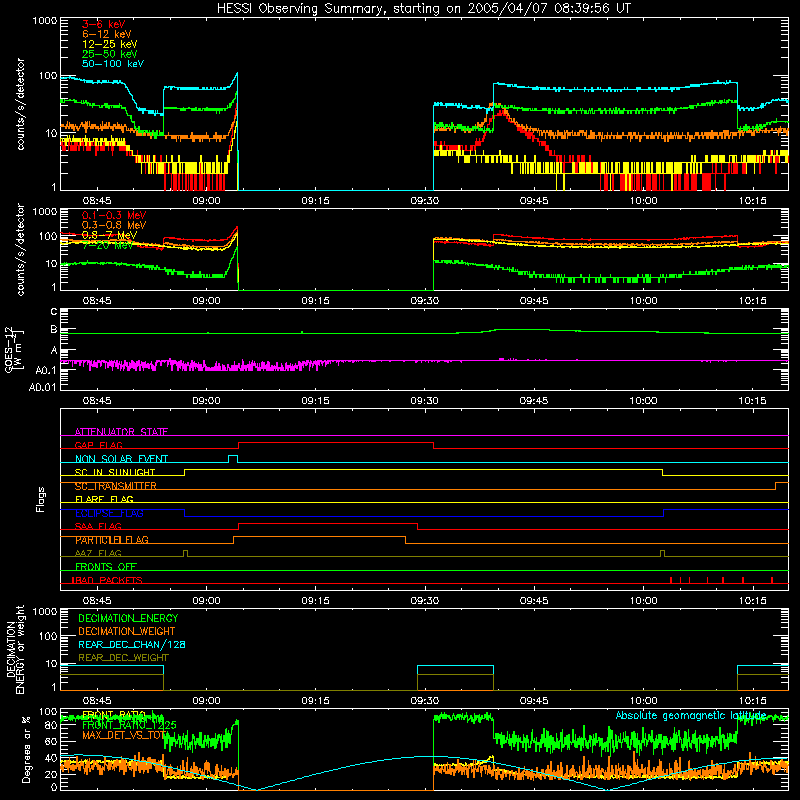Click the 'GAP_FLAG' flag label
The height and width of the screenshot is (800, 800).
tap(98, 445)
